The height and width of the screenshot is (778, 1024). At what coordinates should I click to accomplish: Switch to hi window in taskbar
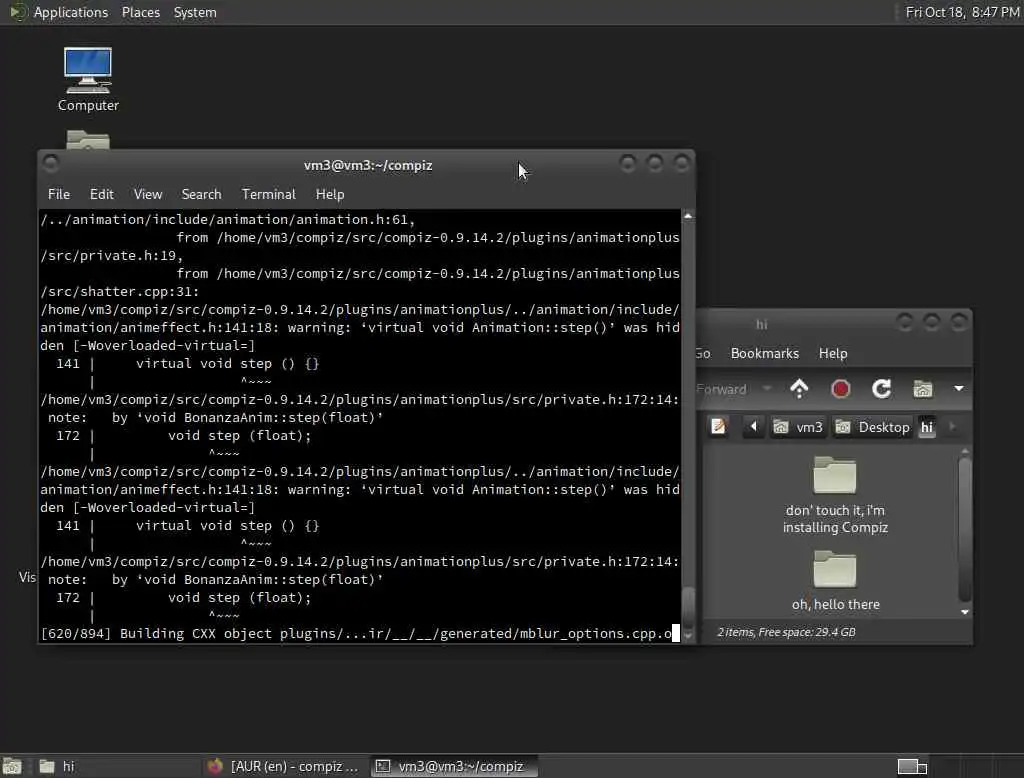point(118,766)
